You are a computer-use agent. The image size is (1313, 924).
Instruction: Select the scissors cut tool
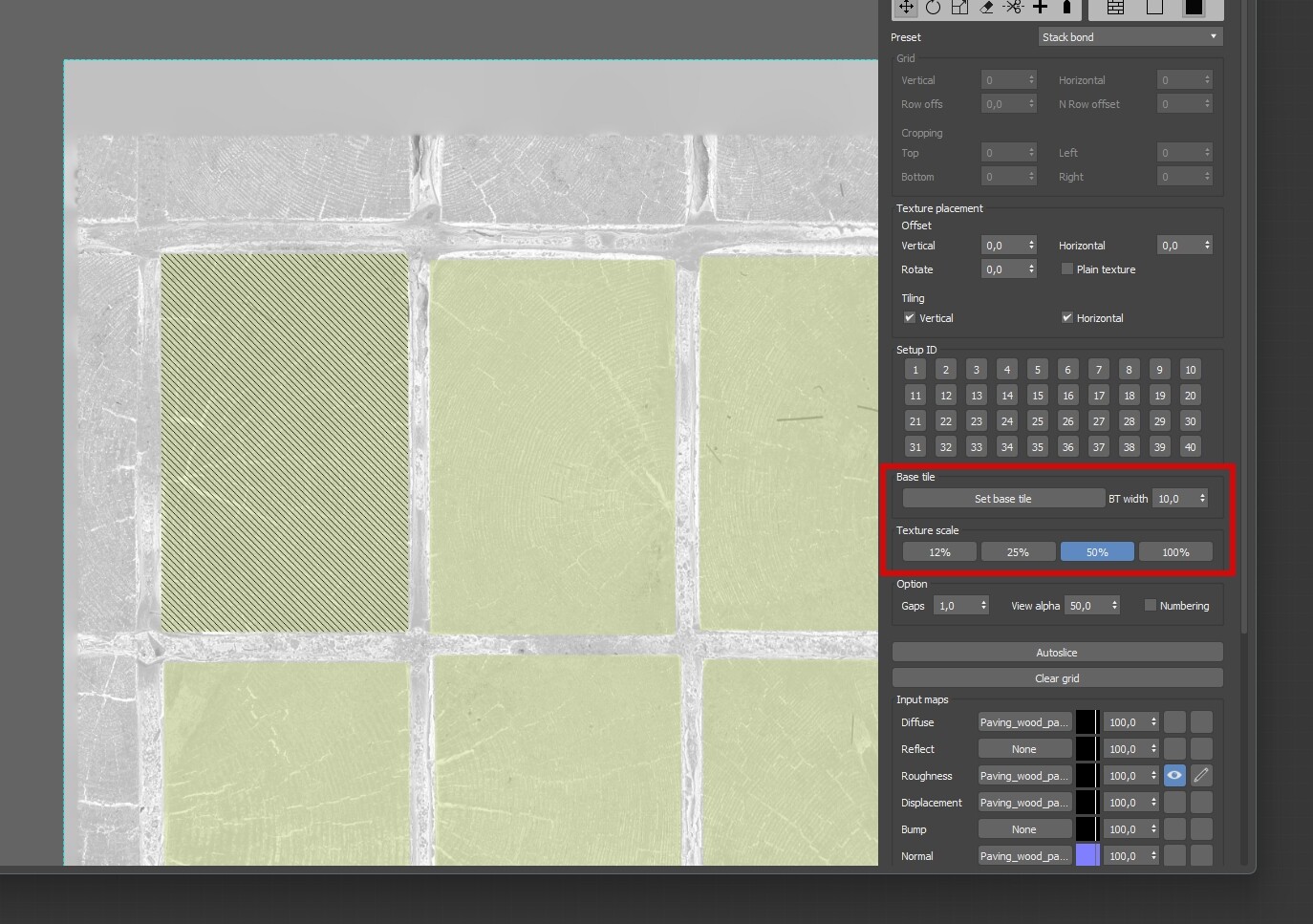[1013, 8]
